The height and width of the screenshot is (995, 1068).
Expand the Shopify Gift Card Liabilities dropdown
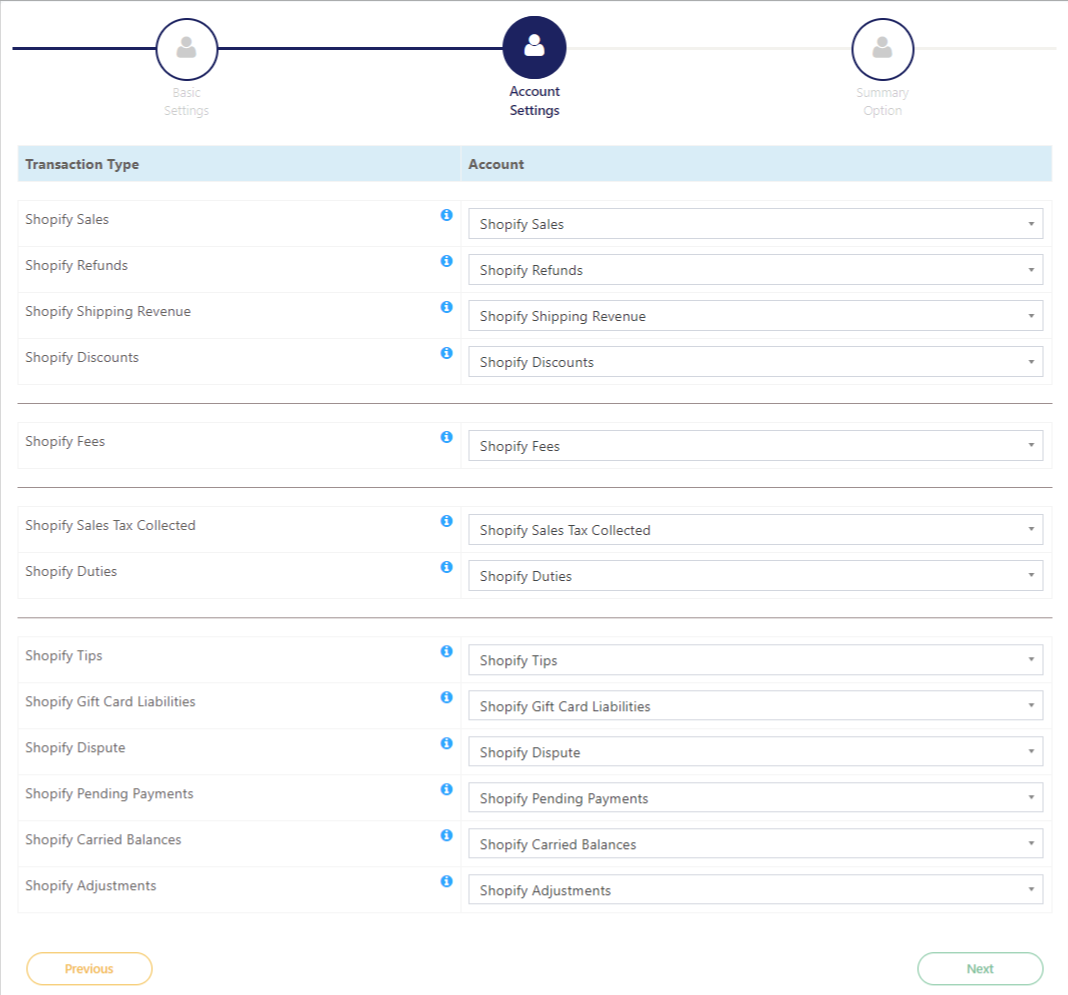click(x=755, y=706)
